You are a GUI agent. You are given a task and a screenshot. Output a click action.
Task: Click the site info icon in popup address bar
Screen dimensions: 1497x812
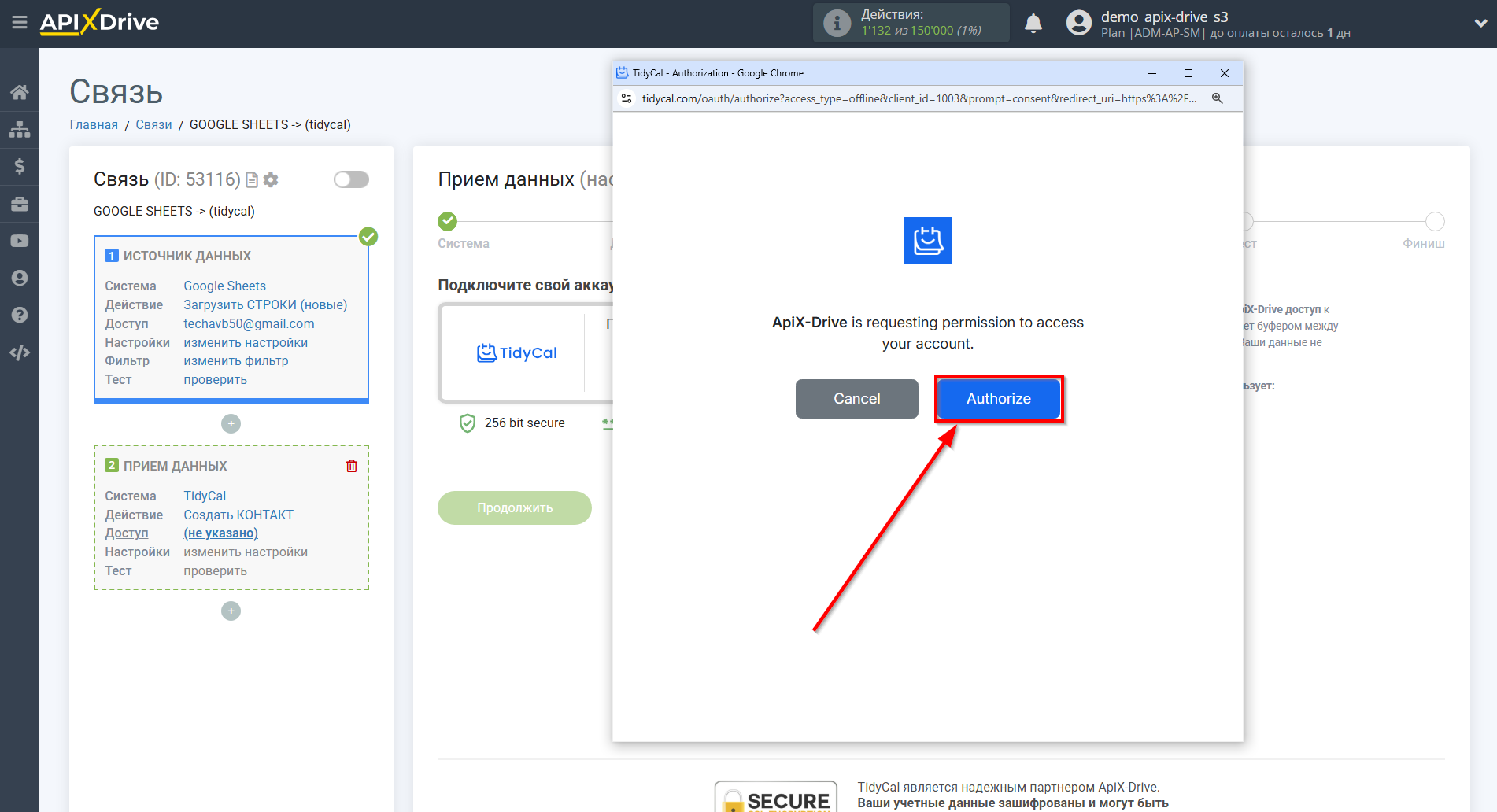tap(627, 98)
